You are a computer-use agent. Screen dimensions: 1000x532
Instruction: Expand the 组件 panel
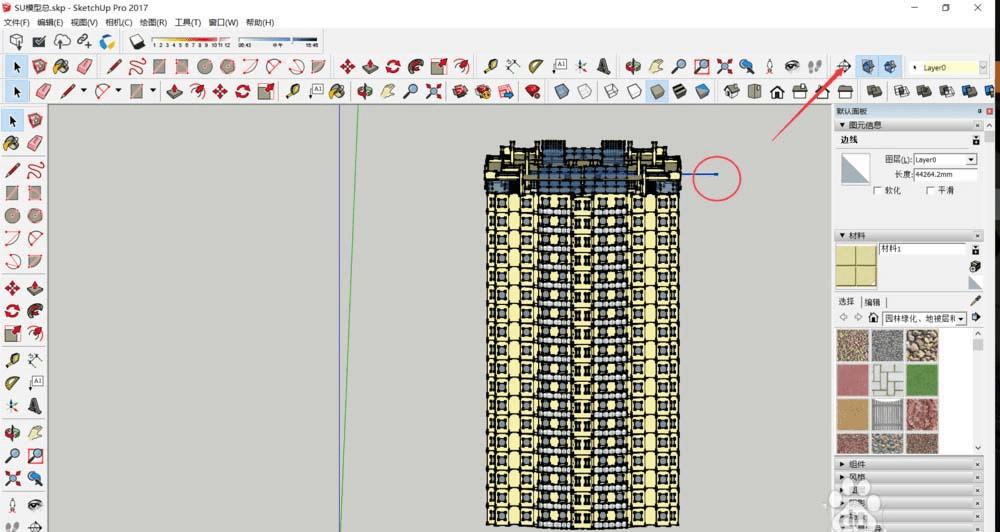click(842, 464)
